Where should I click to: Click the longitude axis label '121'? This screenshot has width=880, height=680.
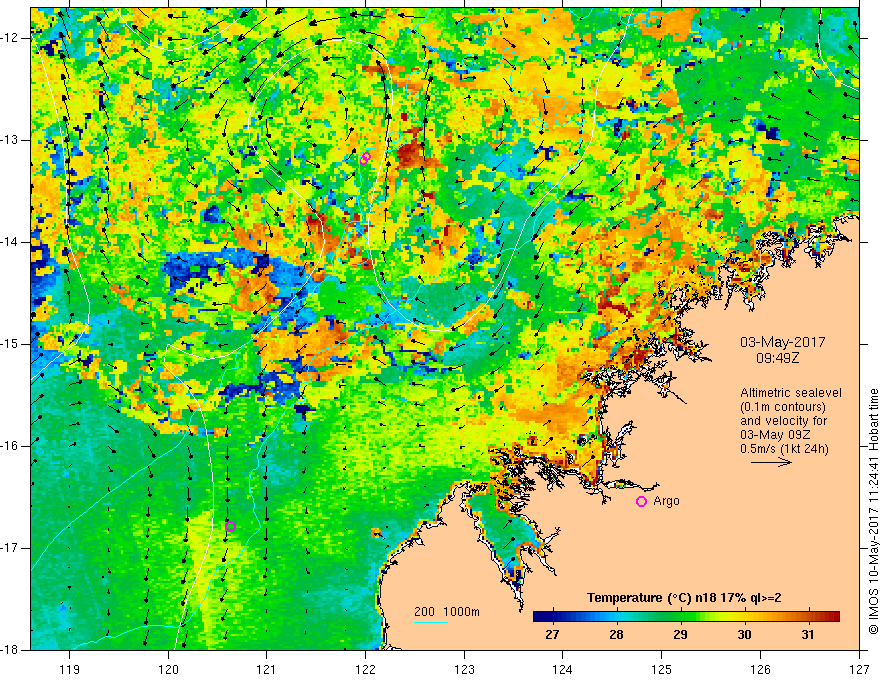click(267, 669)
